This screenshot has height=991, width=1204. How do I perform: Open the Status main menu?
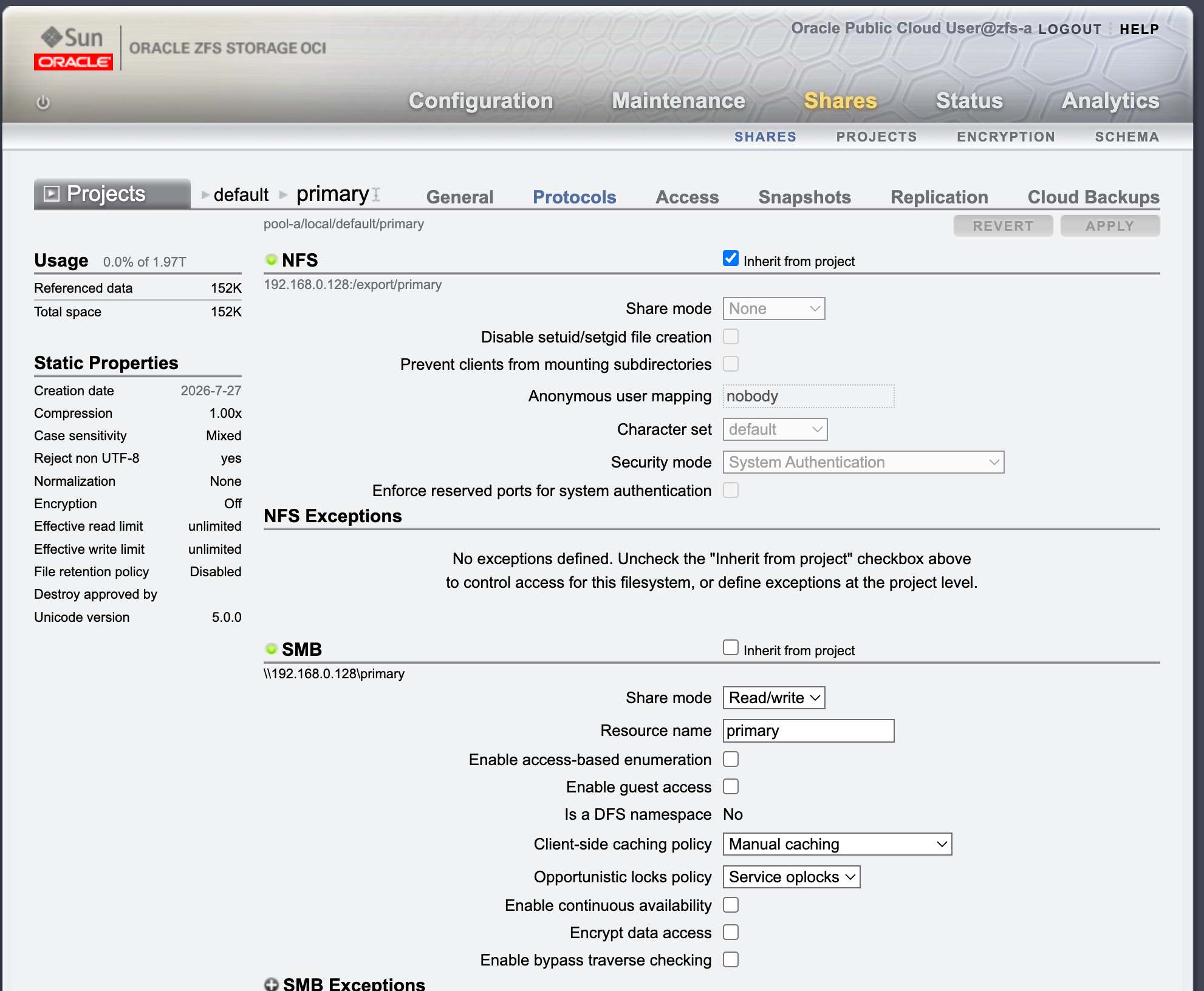tap(970, 101)
